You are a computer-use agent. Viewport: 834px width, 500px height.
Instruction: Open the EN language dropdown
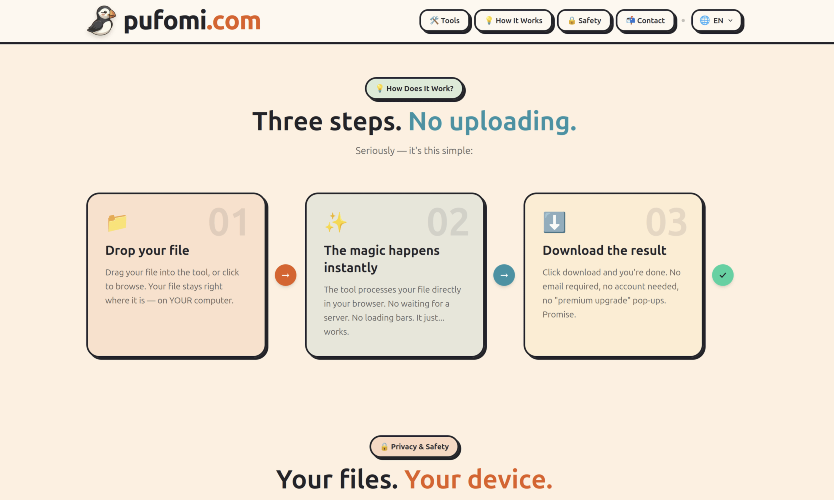click(x=716, y=21)
